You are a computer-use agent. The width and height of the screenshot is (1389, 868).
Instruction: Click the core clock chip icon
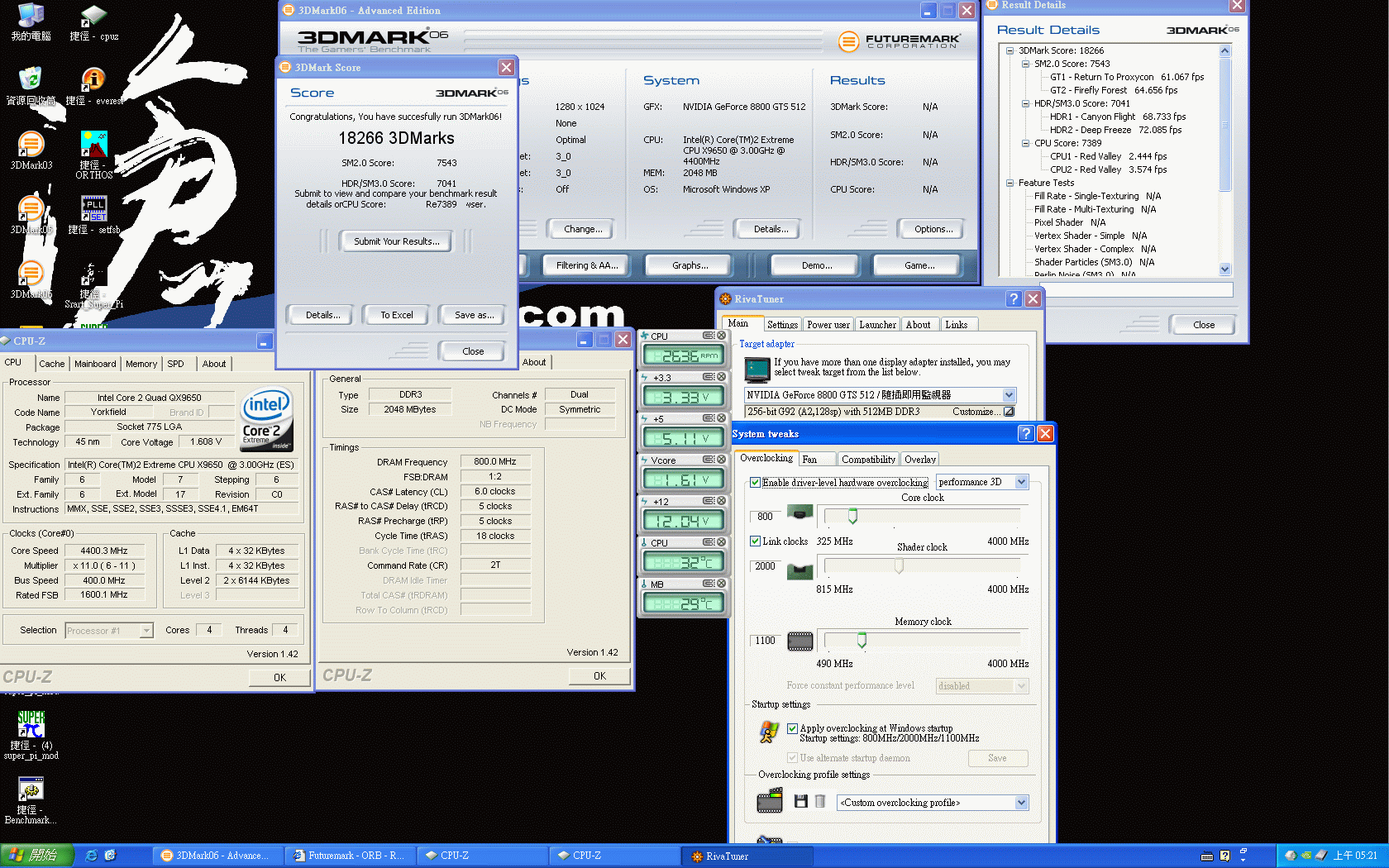(x=800, y=513)
